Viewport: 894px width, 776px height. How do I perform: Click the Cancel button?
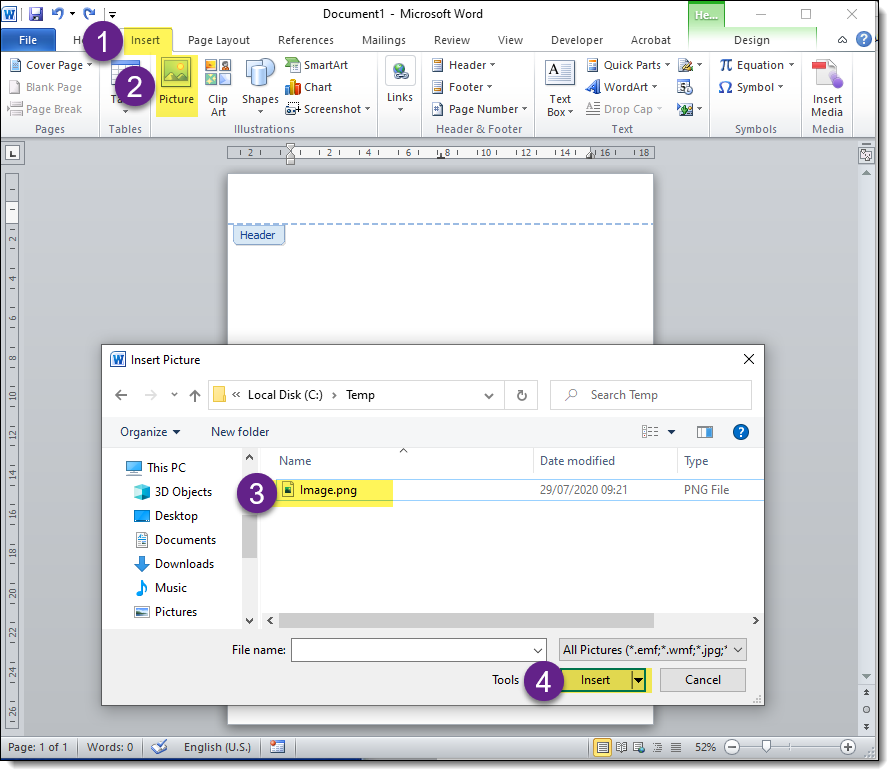[x=702, y=680]
